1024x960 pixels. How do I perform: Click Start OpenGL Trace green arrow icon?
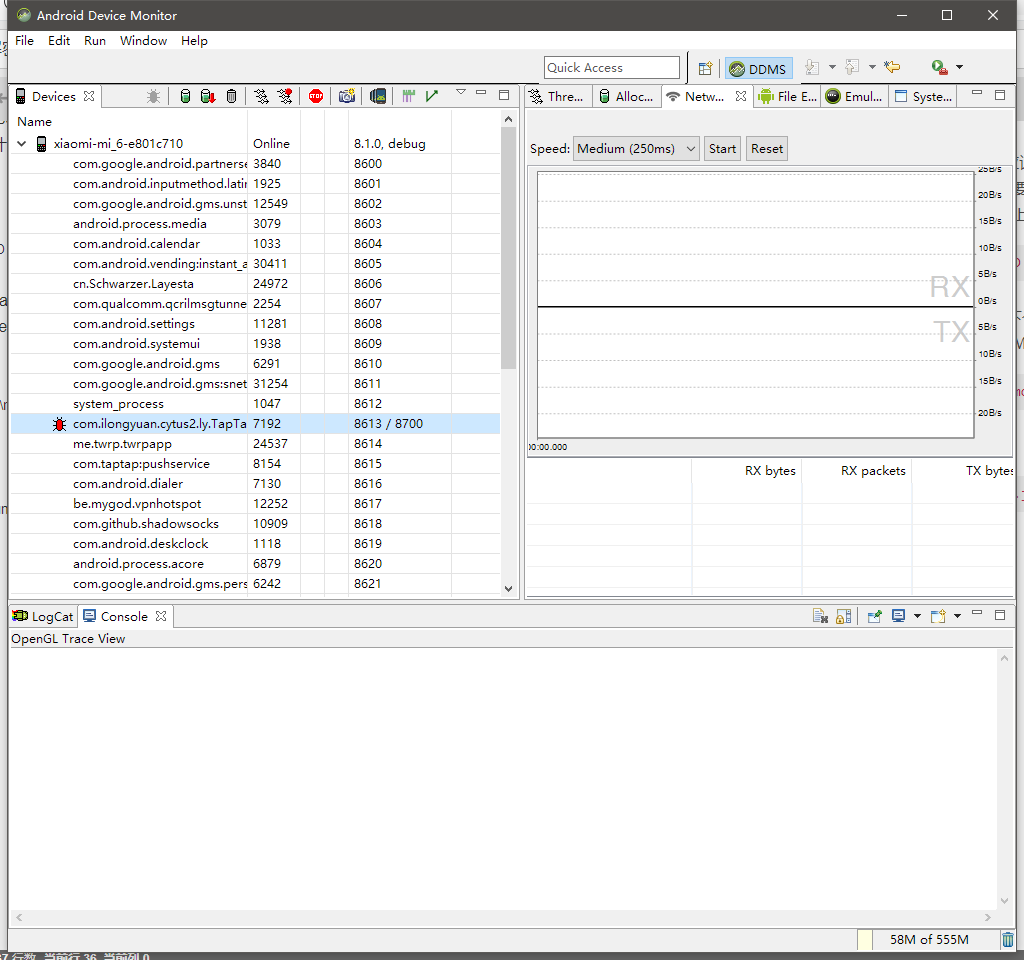point(432,97)
